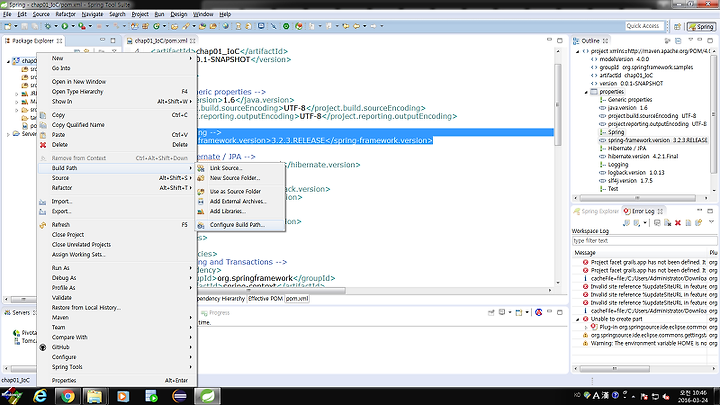Click the File Explorer folder taskbar icon
The image size is (720, 405).
point(95,396)
